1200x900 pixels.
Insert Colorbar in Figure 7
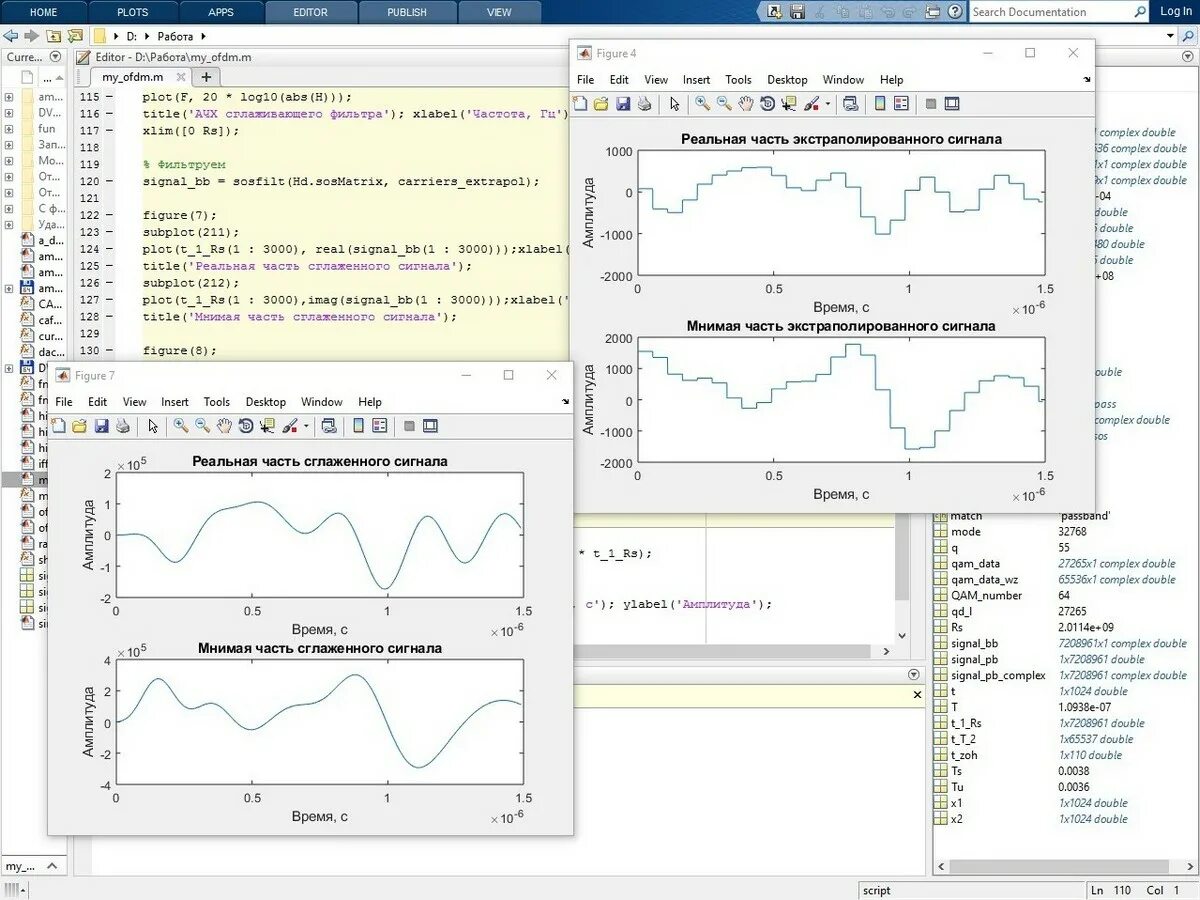[358, 426]
